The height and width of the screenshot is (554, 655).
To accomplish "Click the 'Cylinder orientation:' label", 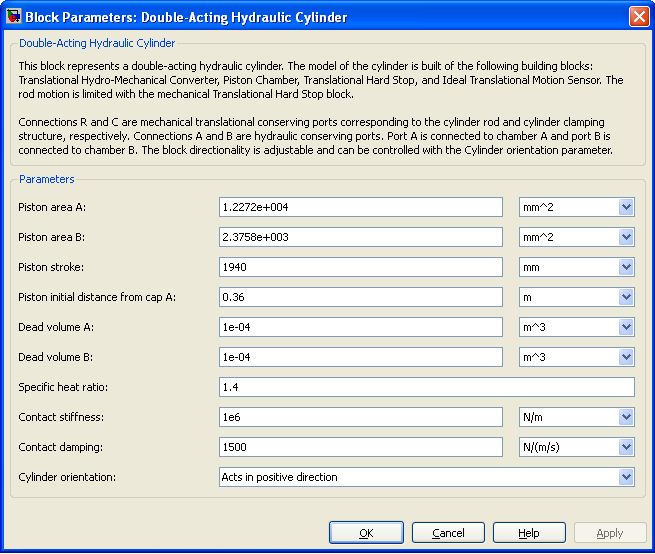I will (67, 477).
